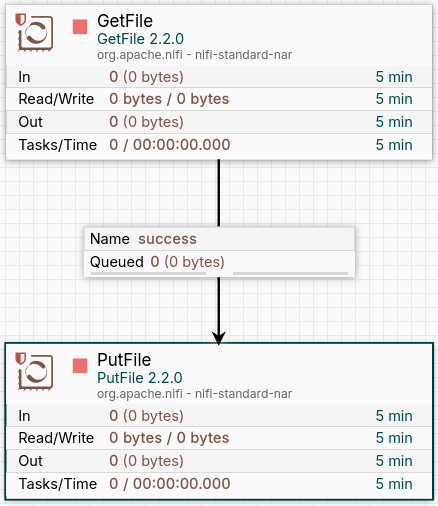Click the GetFile 2.2.0 version text
438x506 pixels.
point(140,39)
